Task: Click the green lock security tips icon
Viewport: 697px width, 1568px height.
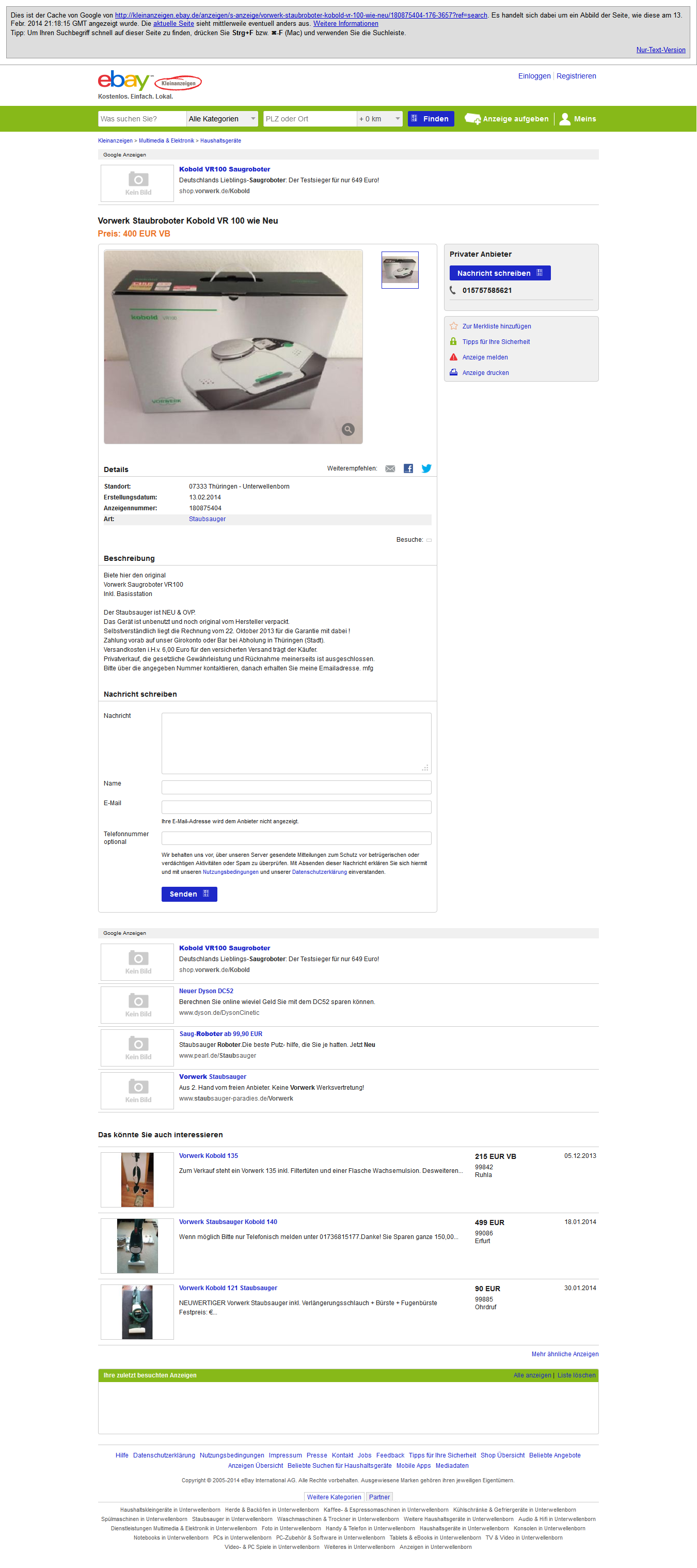Action: tap(453, 341)
